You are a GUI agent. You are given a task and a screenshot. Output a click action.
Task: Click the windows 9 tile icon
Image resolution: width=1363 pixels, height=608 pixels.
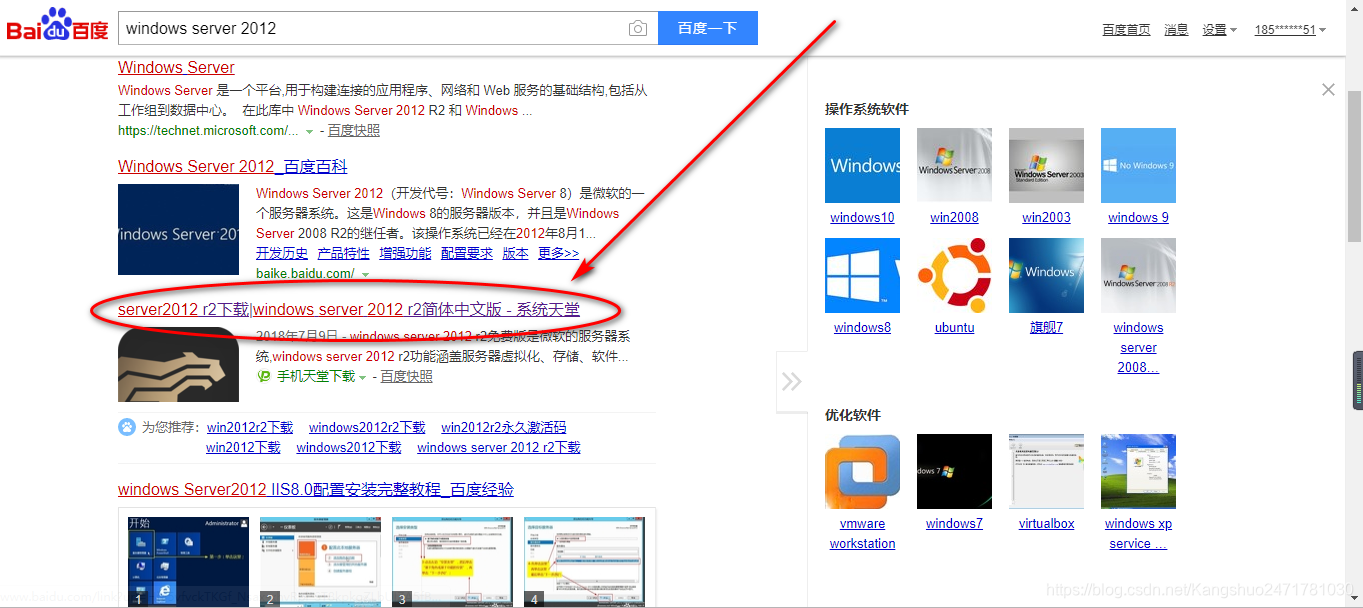[1138, 165]
